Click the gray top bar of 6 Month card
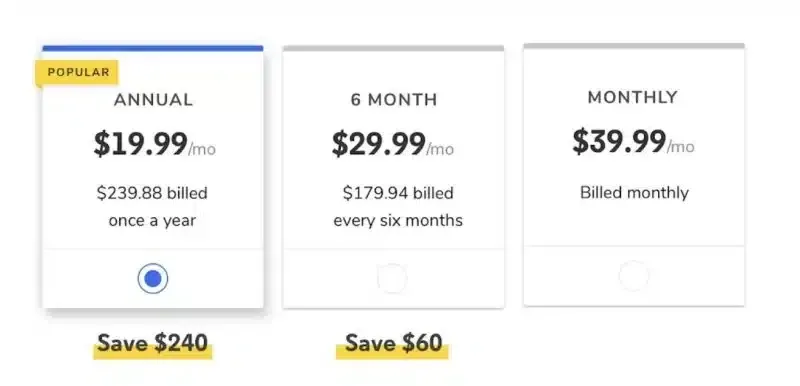800x386 pixels. pyautogui.click(x=393, y=48)
